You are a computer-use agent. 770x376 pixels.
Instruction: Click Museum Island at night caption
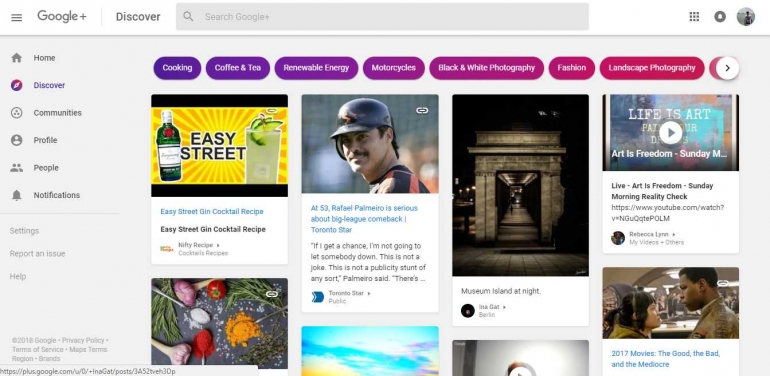click(x=501, y=291)
